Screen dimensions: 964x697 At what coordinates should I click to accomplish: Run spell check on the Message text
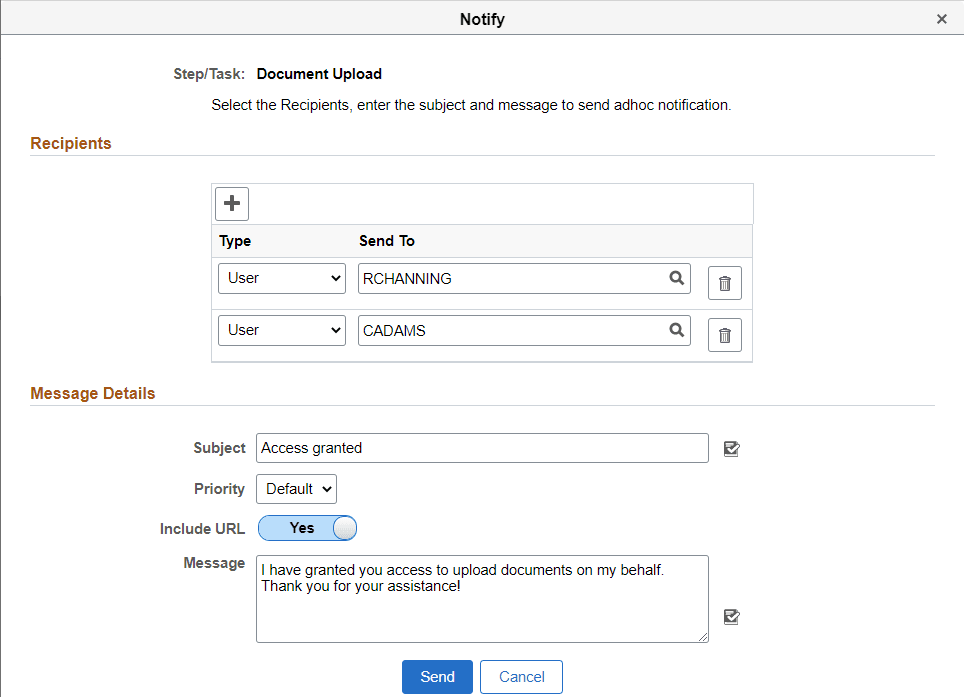point(731,617)
